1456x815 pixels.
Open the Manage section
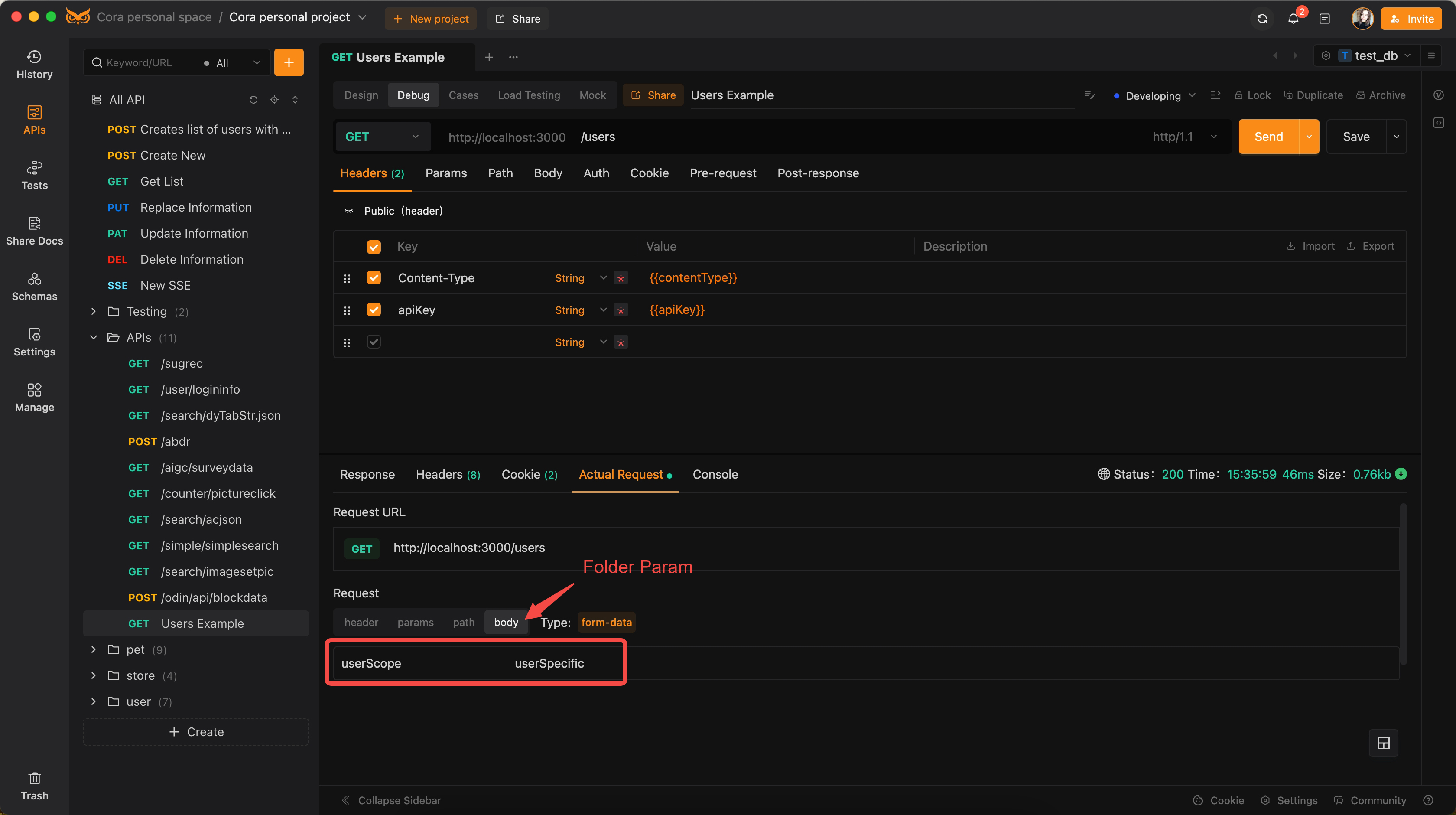point(35,397)
